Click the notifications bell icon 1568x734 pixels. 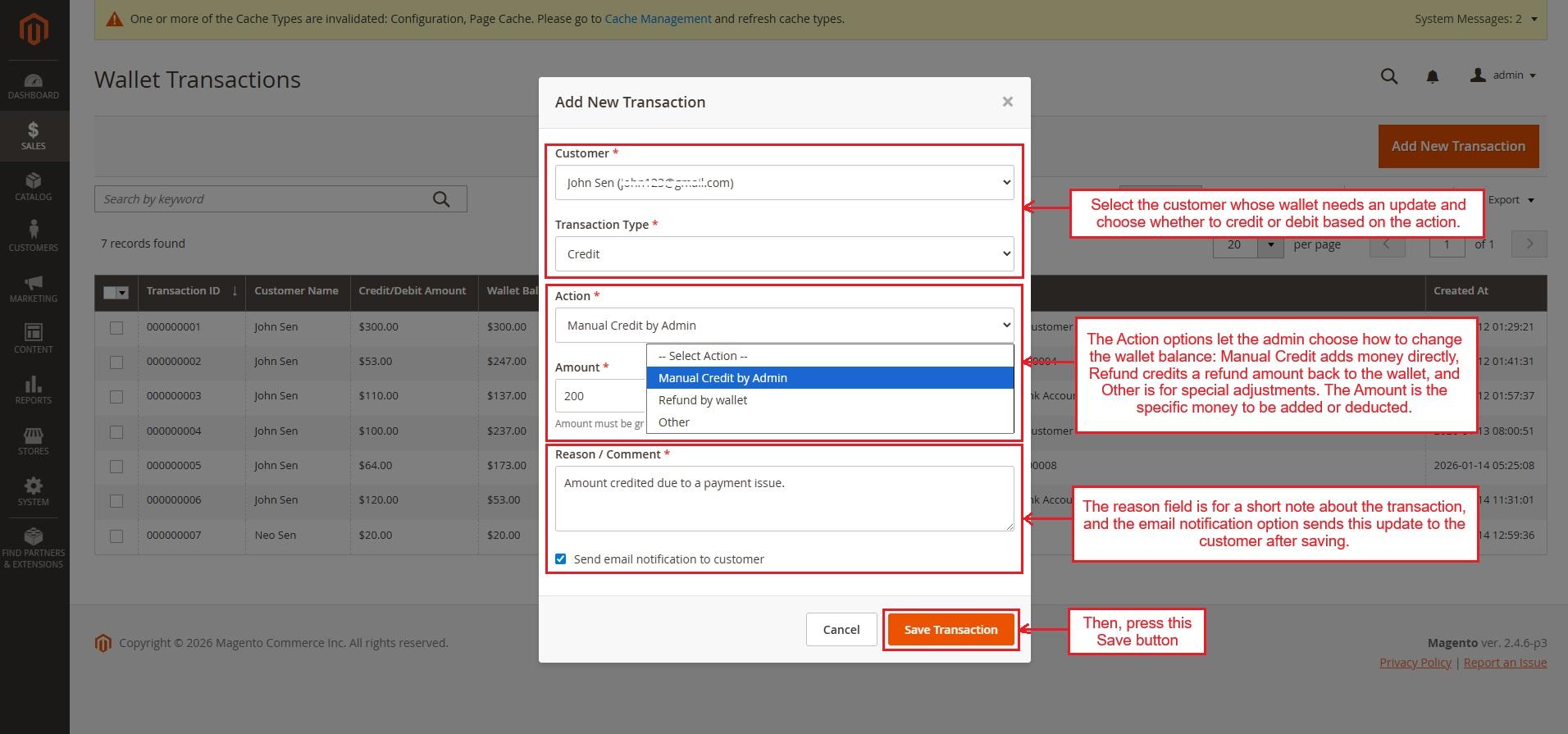[x=1432, y=76]
